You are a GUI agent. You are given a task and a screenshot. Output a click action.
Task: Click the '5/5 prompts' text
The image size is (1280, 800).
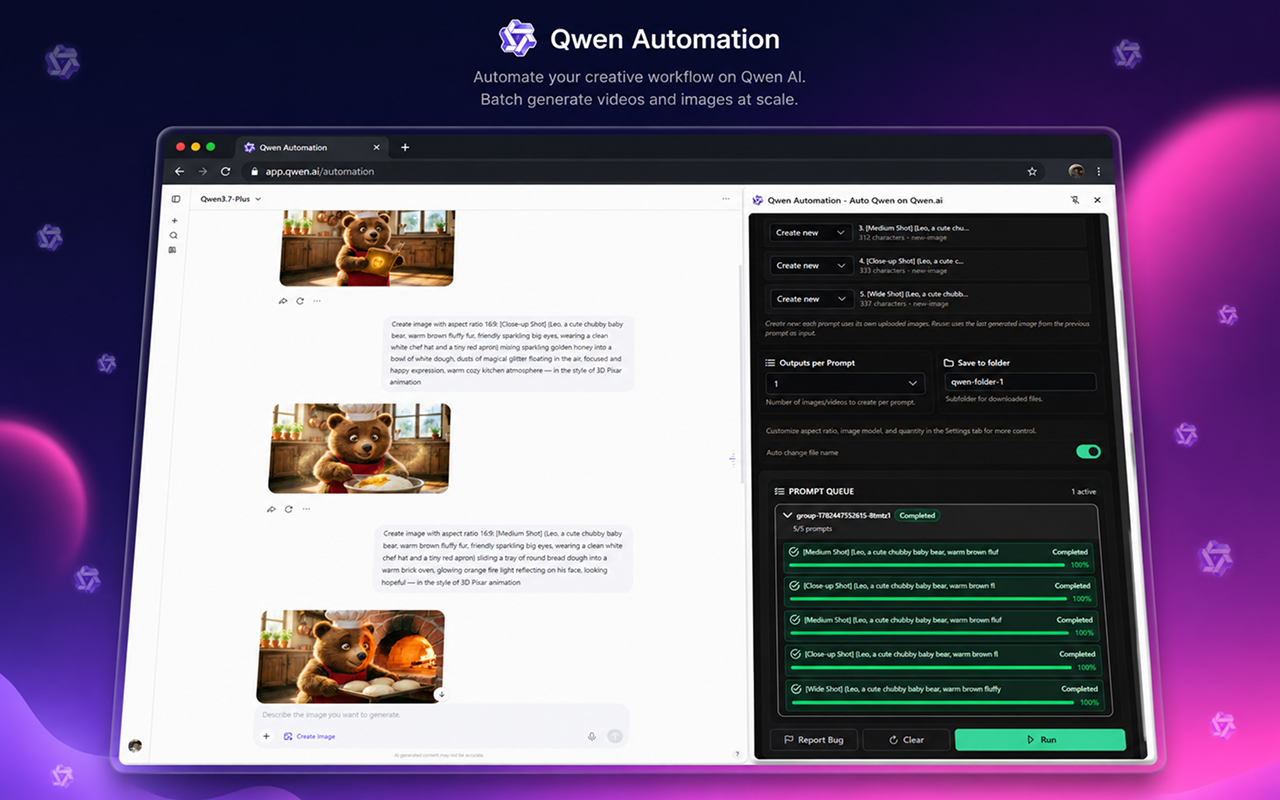click(812, 529)
